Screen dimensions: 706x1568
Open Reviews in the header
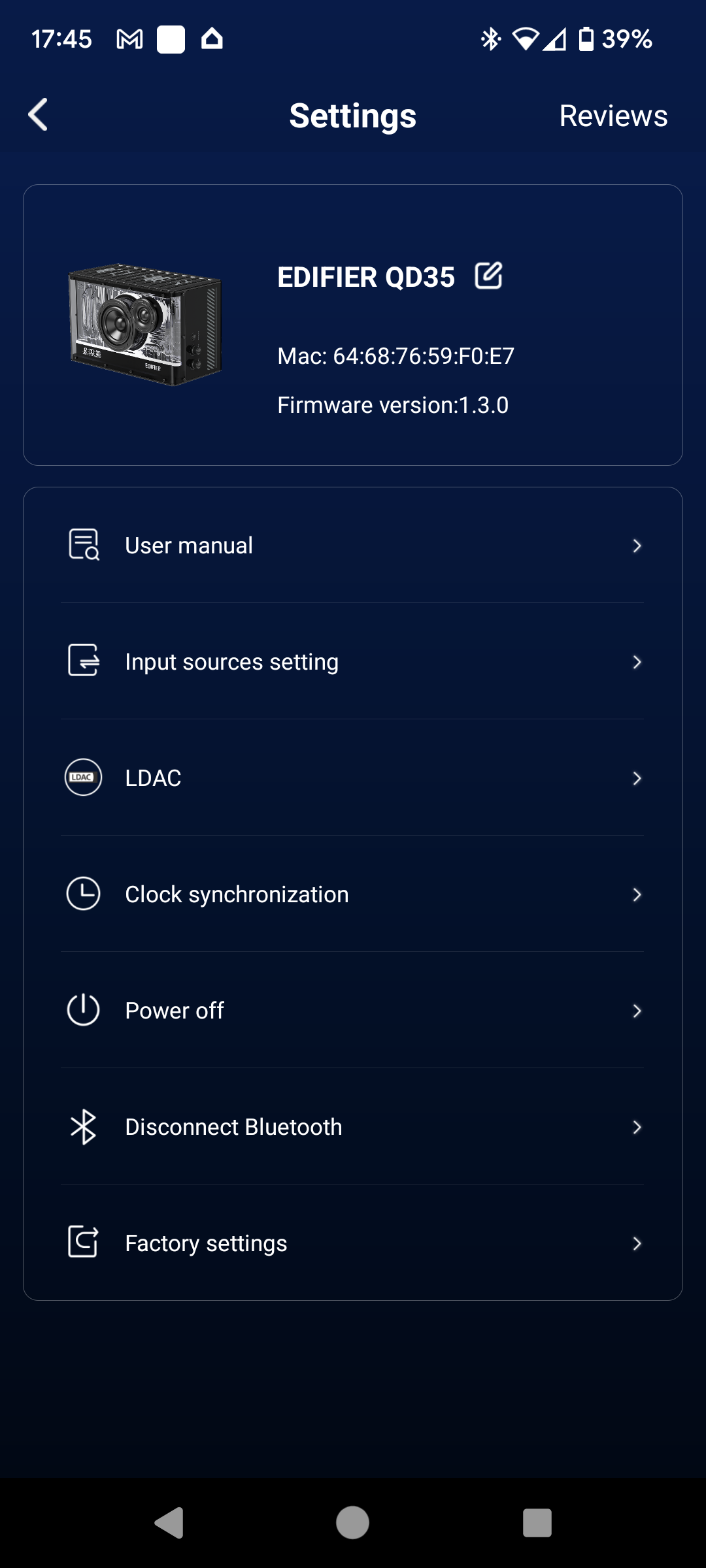click(613, 116)
